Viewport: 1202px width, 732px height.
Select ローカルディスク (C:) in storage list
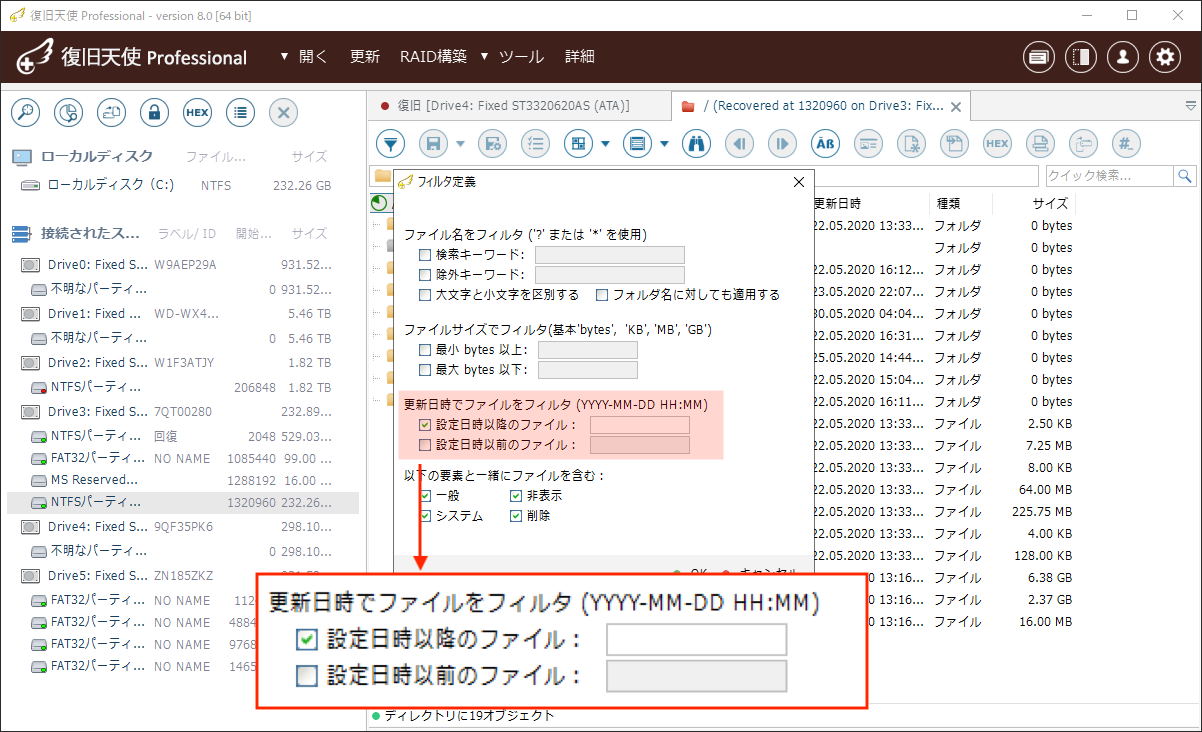(182, 186)
